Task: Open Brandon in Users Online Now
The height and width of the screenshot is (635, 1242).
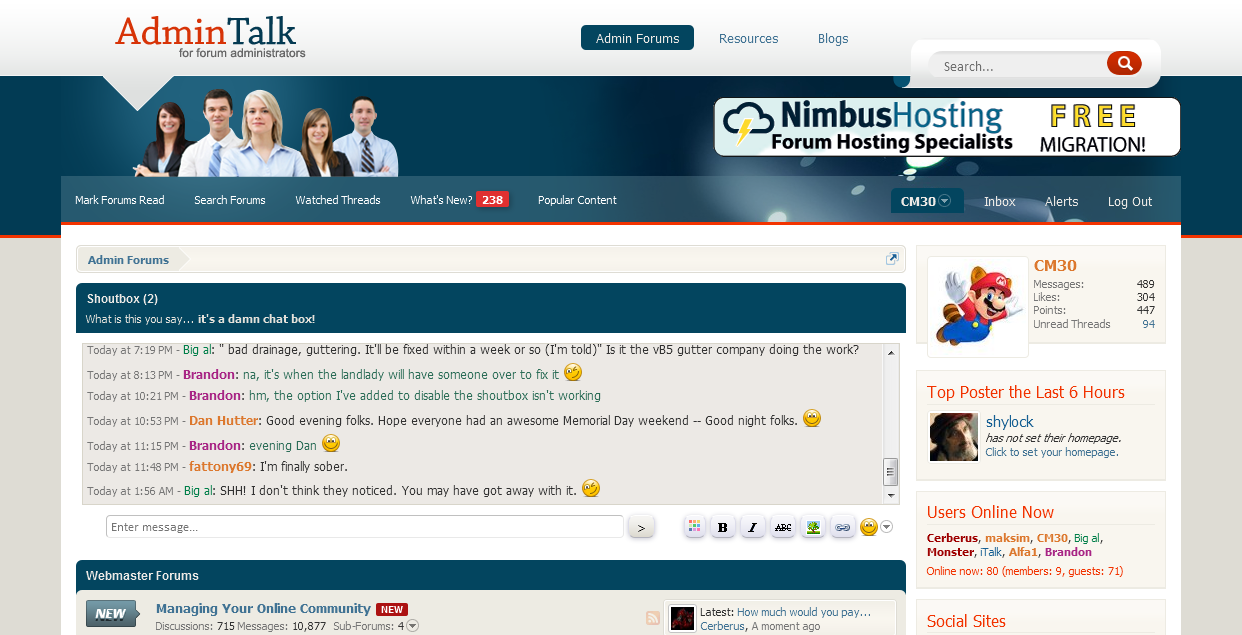Action: [x=1068, y=552]
